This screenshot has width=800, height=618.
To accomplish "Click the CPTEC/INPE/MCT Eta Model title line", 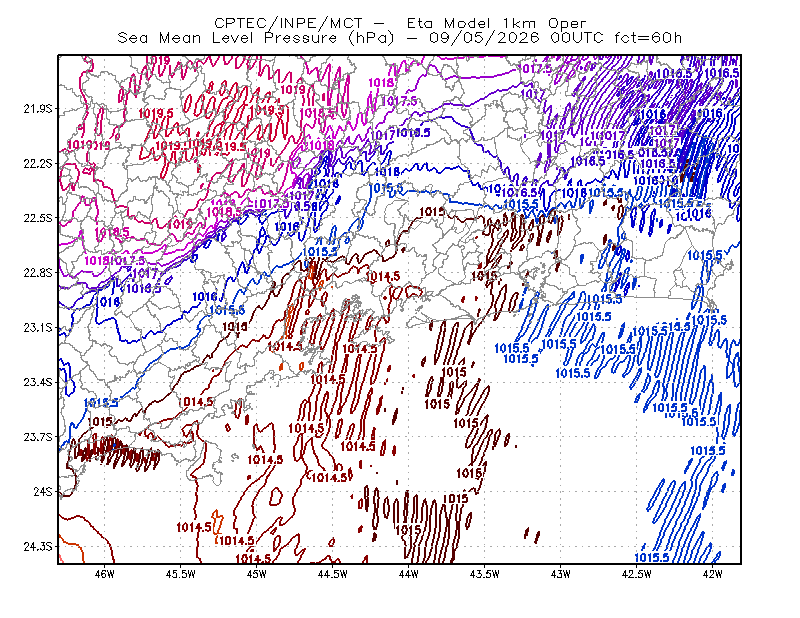I will click(400, 23).
